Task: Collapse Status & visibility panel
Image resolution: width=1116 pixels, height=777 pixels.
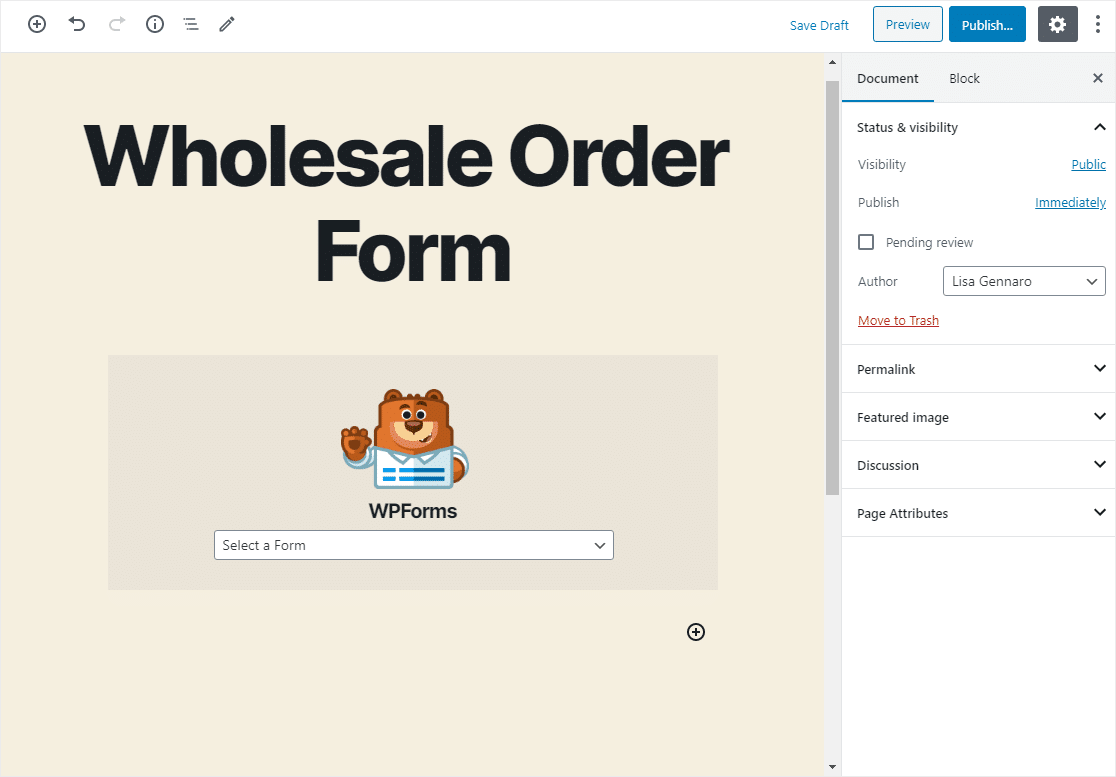Action: coord(979,127)
